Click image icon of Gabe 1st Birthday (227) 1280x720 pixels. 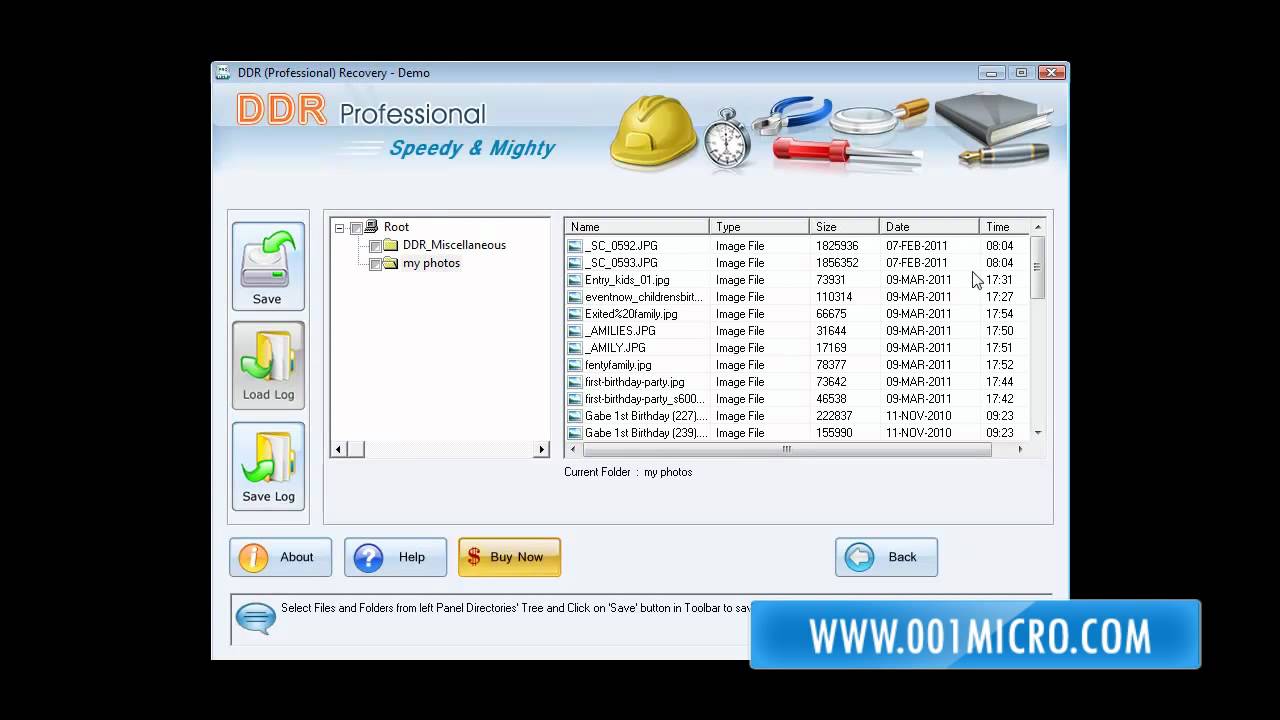click(574, 416)
